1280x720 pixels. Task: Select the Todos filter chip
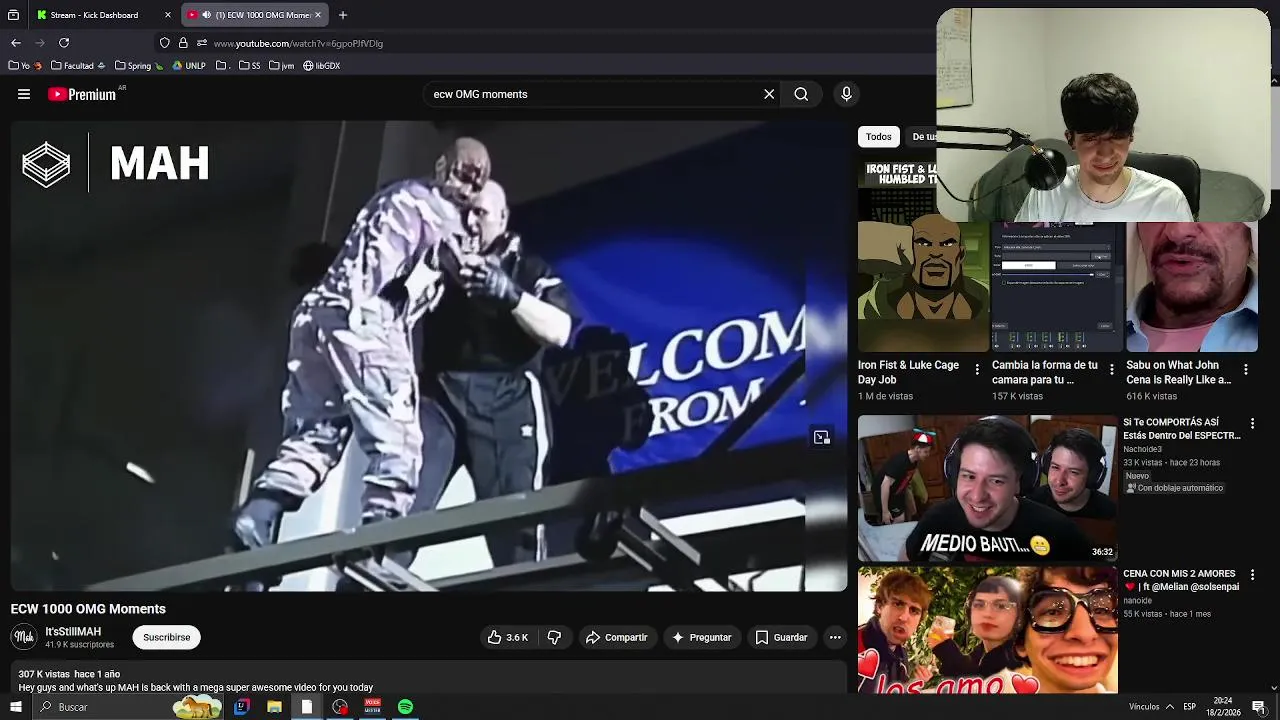pyautogui.click(x=879, y=137)
